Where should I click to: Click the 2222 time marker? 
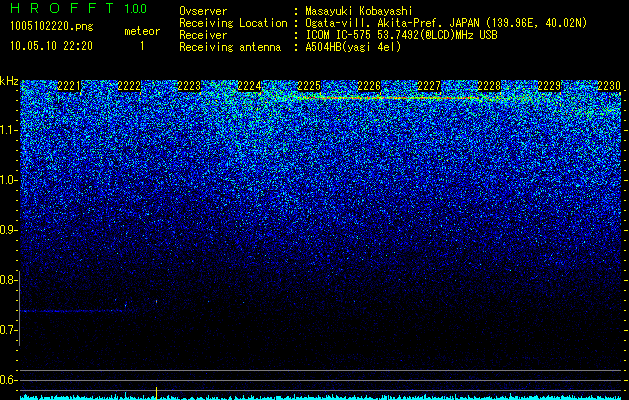(129, 86)
